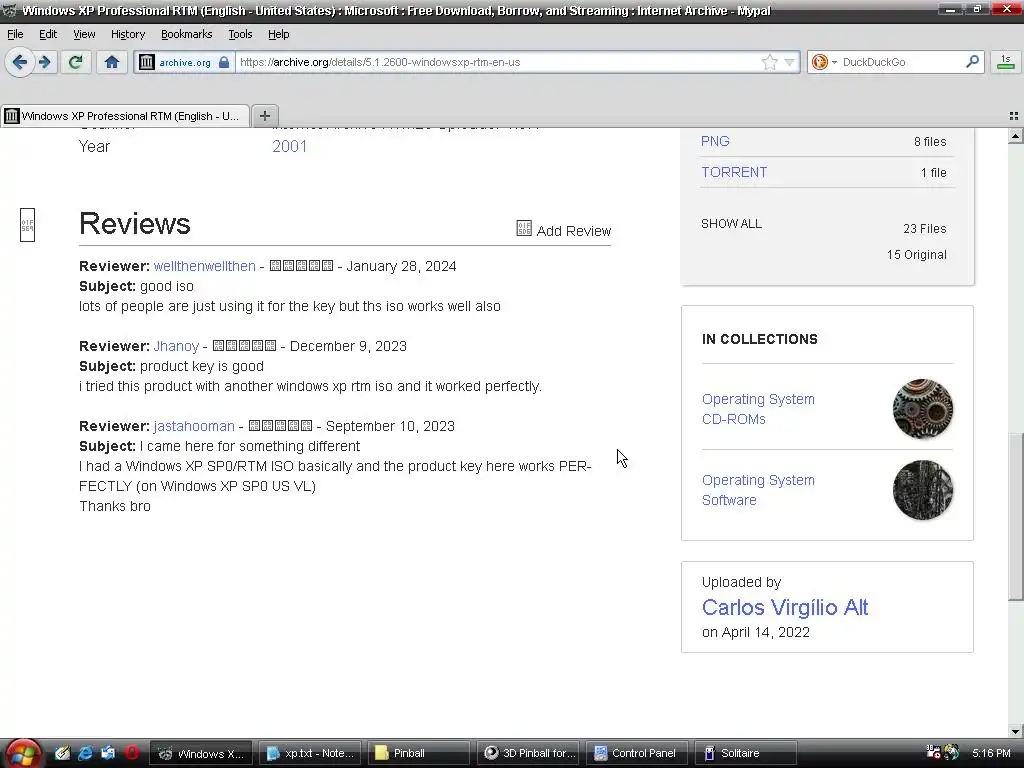Open the URL history dropdown arrow
This screenshot has width=1024, height=768.
790,62
